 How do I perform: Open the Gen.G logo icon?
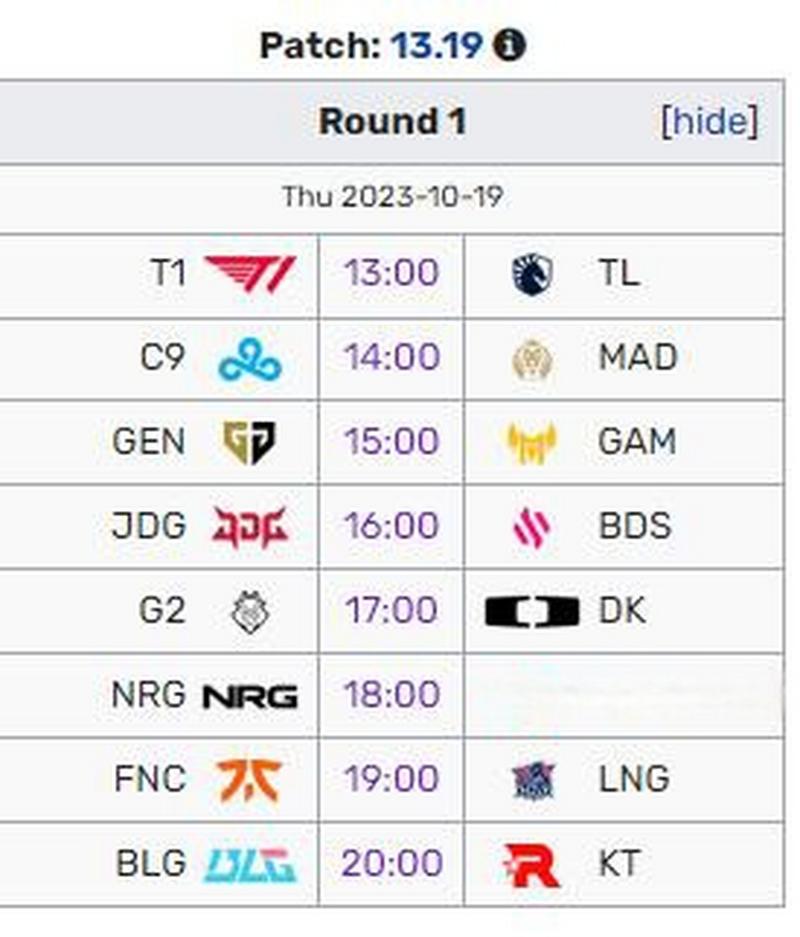(250, 443)
